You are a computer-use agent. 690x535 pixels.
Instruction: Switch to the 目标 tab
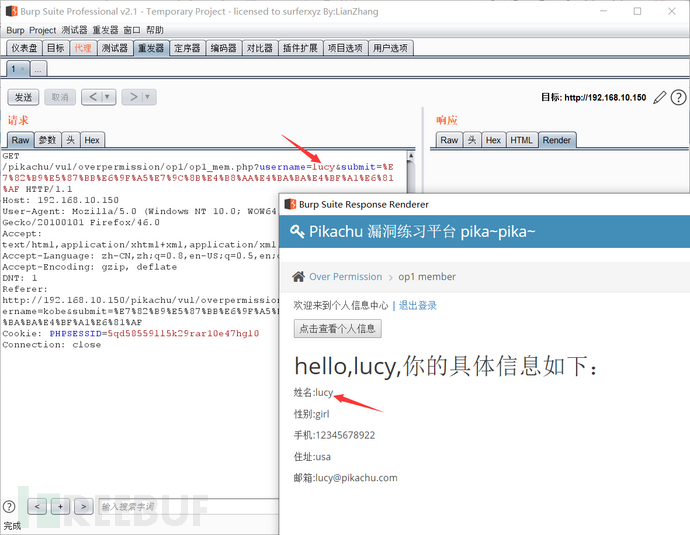(56, 48)
